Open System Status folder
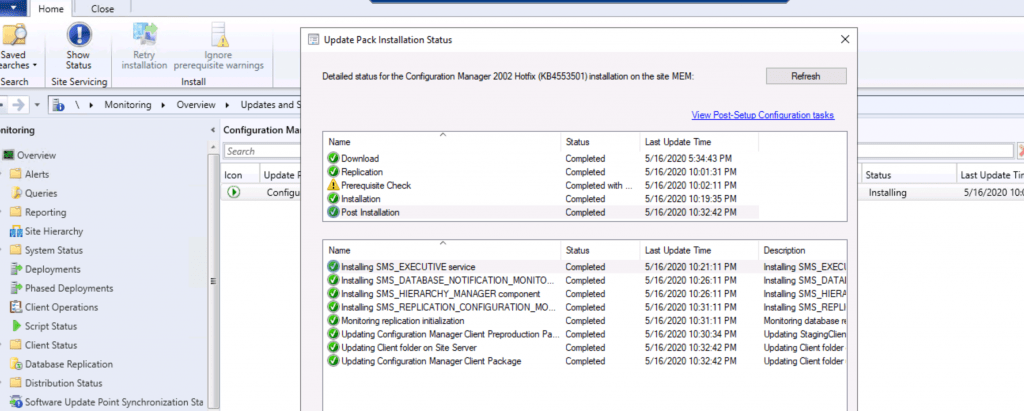 pyautogui.click(x=46, y=250)
